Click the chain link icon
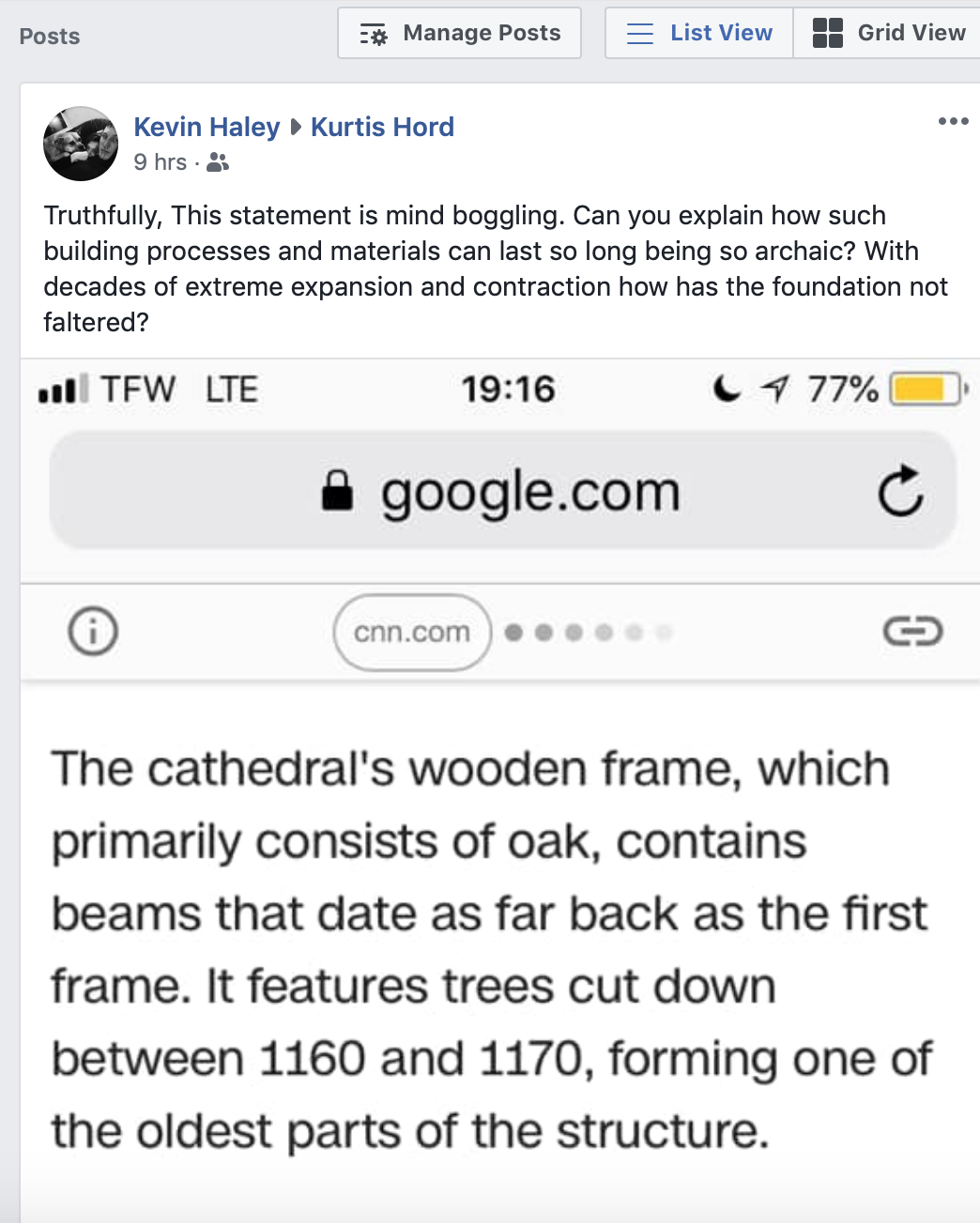Screen dimensions: 980x1223 click(911, 632)
